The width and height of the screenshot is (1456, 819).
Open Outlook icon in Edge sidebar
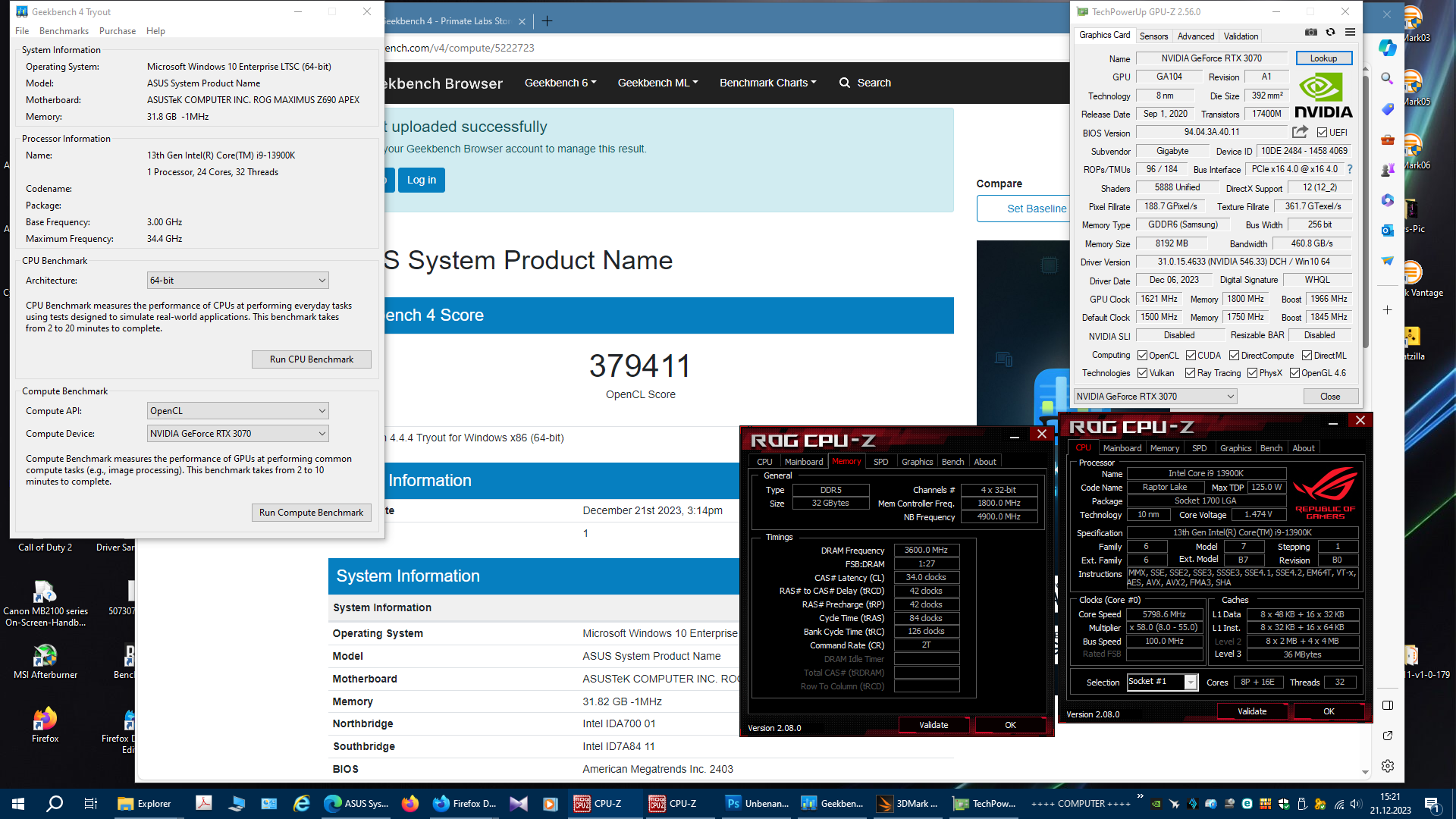[x=1387, y=231]
